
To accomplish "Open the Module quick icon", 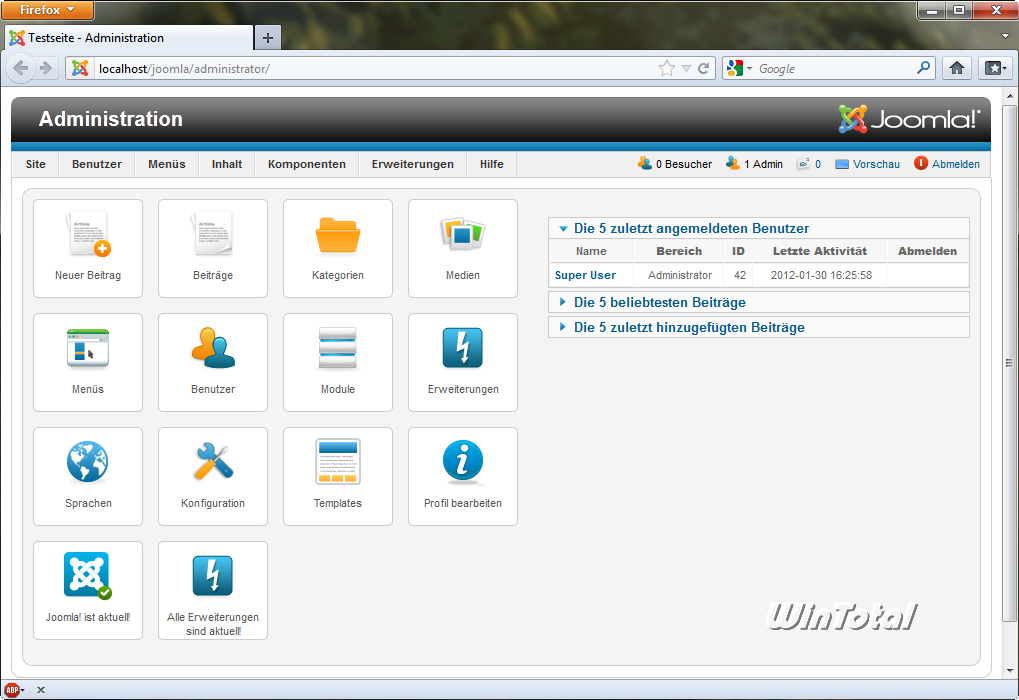I will pyautogui.click(x=338, y=362).
